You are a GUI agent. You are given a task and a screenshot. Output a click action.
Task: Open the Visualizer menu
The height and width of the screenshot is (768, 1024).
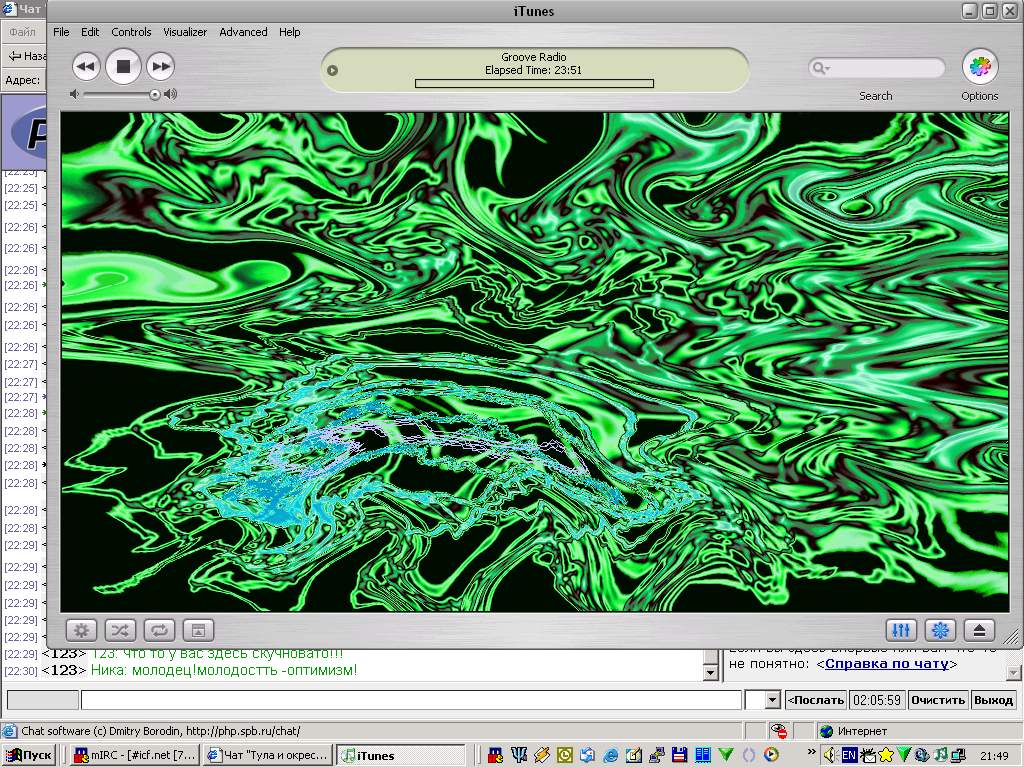click(x=185, y=32)
